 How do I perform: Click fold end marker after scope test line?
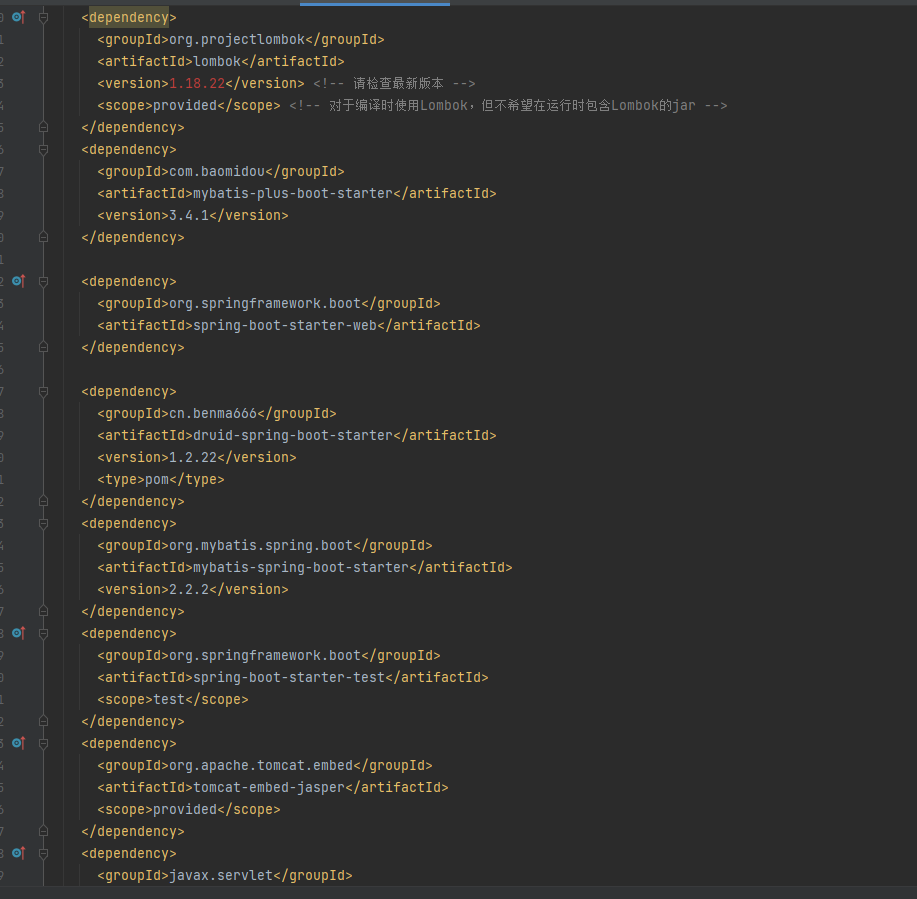(x=43, y=721)
